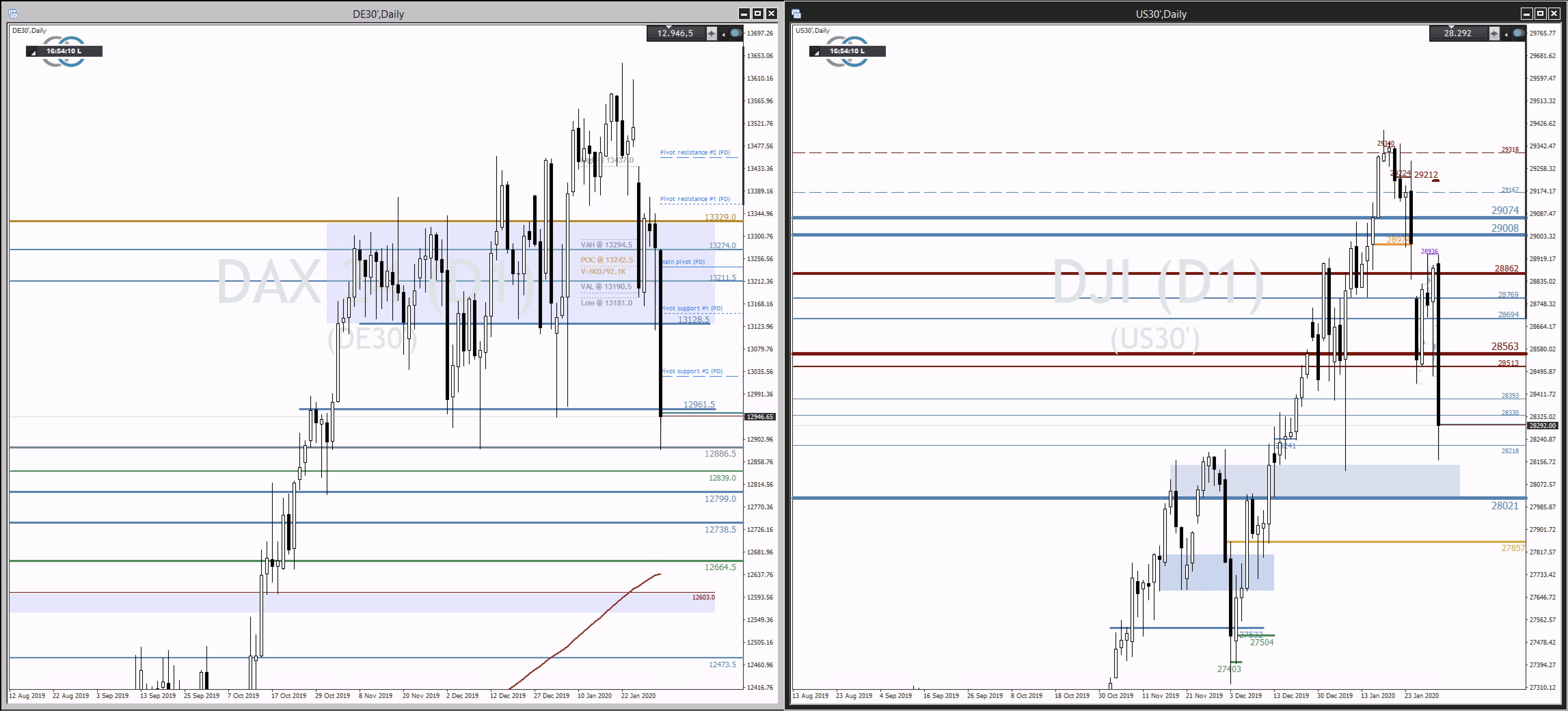Click the 16:54:10 L clock in DE30 chart

[64, 51]
